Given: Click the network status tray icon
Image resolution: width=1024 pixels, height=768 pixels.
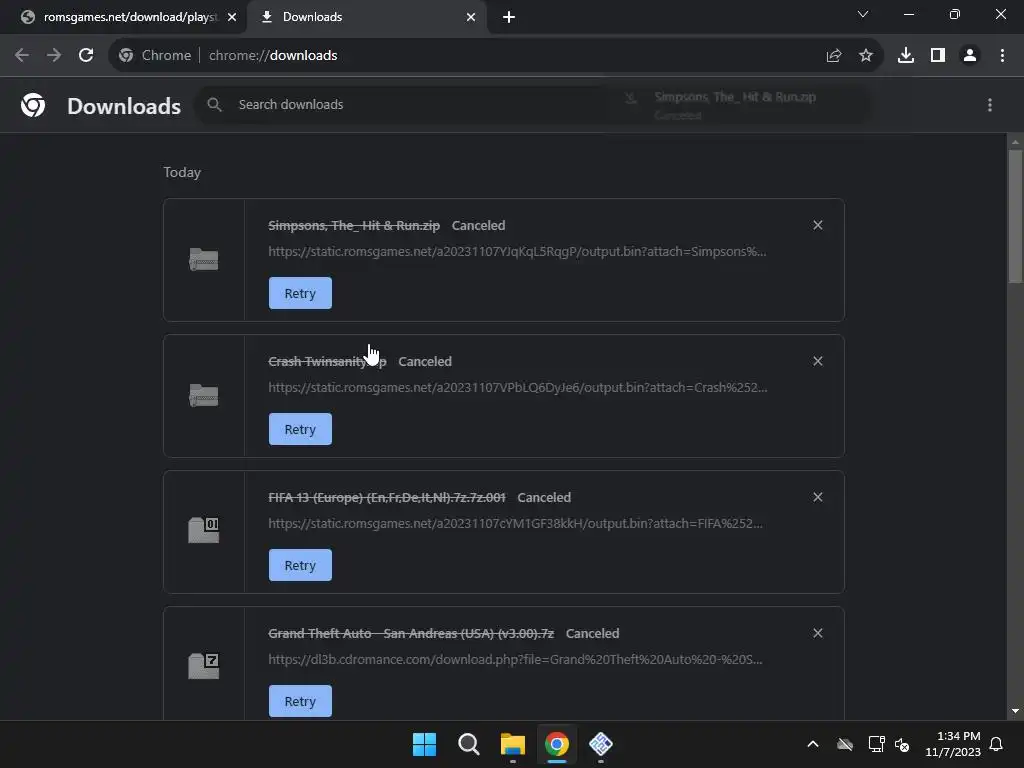Looking at the screenshot, I should pyautogui.click(x=876, y=744).
